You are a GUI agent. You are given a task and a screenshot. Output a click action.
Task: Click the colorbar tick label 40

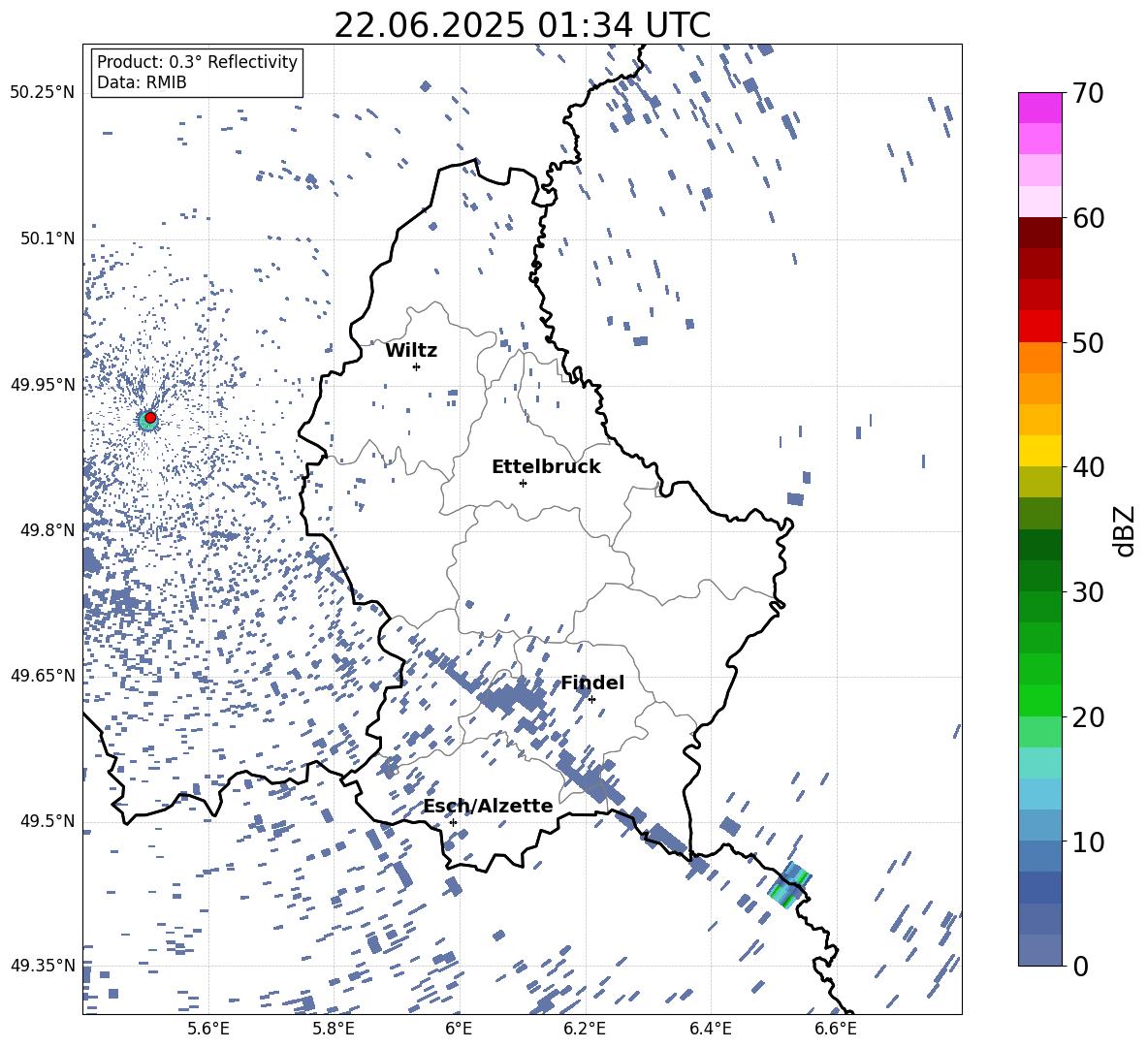coord(1088,467)
